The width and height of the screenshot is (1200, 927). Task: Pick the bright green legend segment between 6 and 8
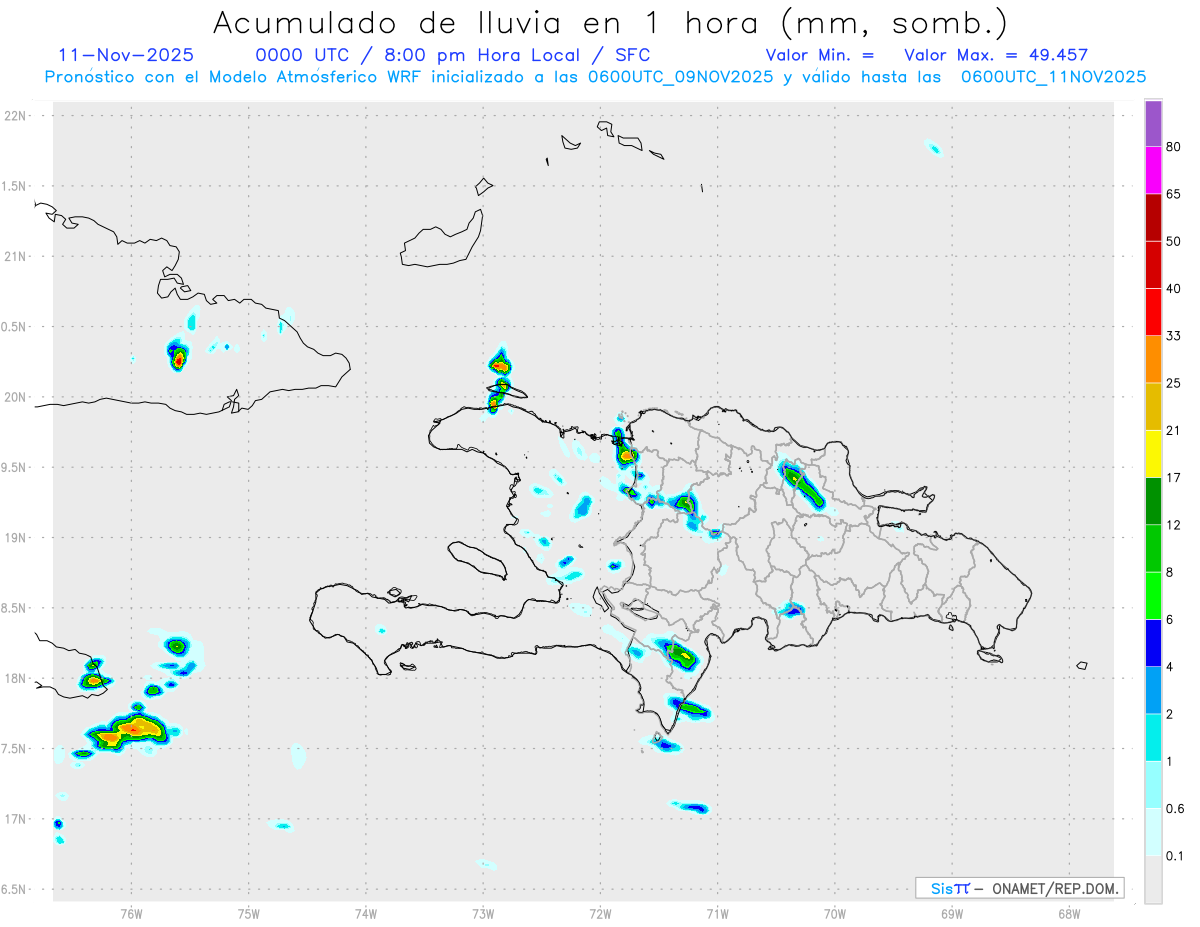1153,595
